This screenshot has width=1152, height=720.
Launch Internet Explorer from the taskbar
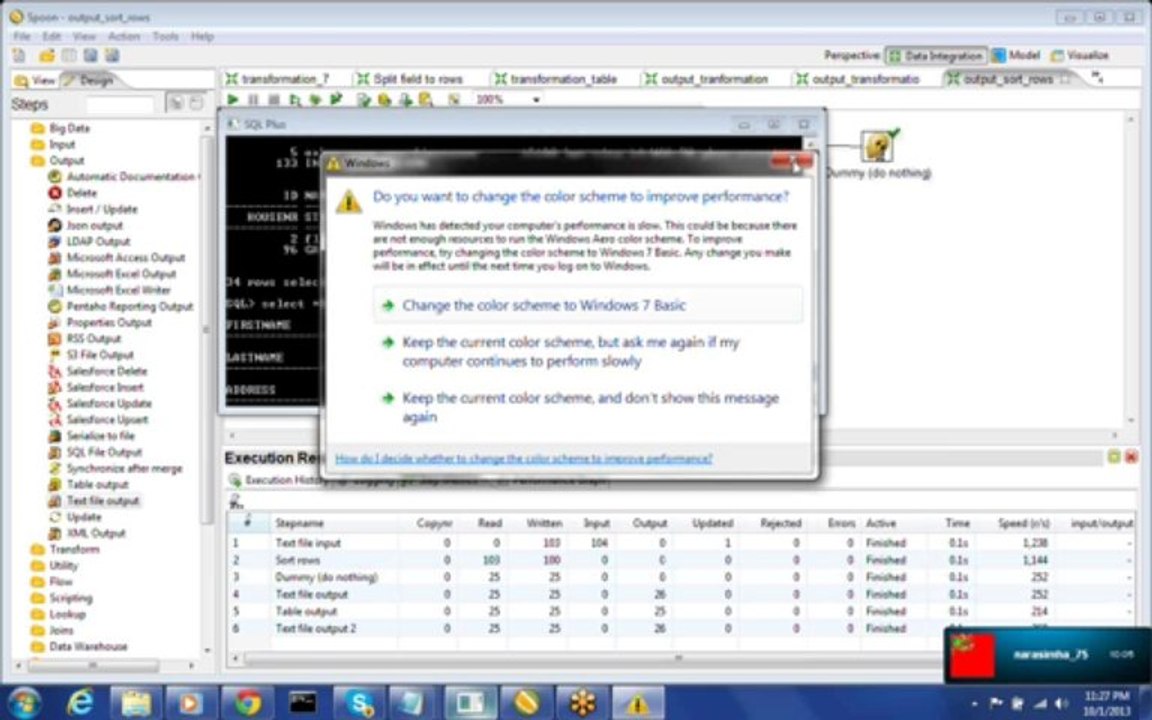click(79, 703)
